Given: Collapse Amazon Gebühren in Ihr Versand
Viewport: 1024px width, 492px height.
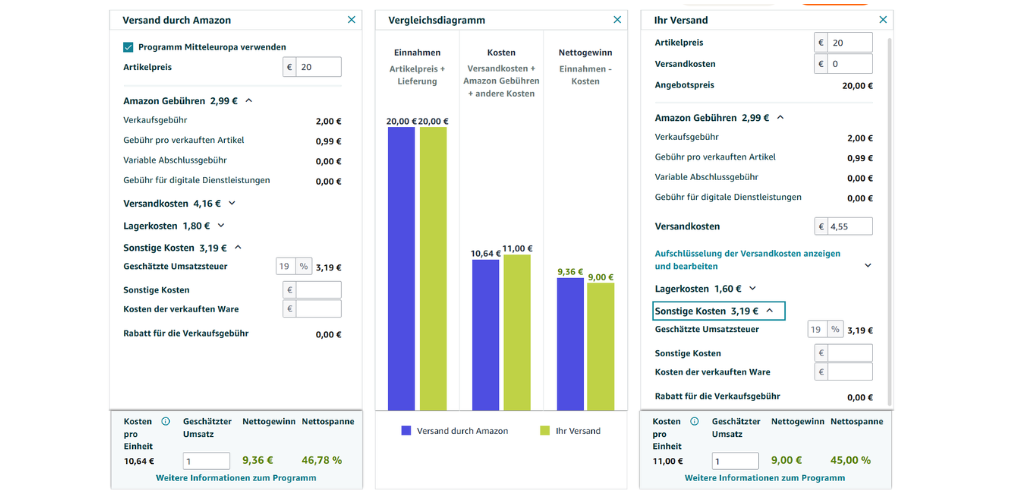Looking at the screenshot, I should [780, 118].
